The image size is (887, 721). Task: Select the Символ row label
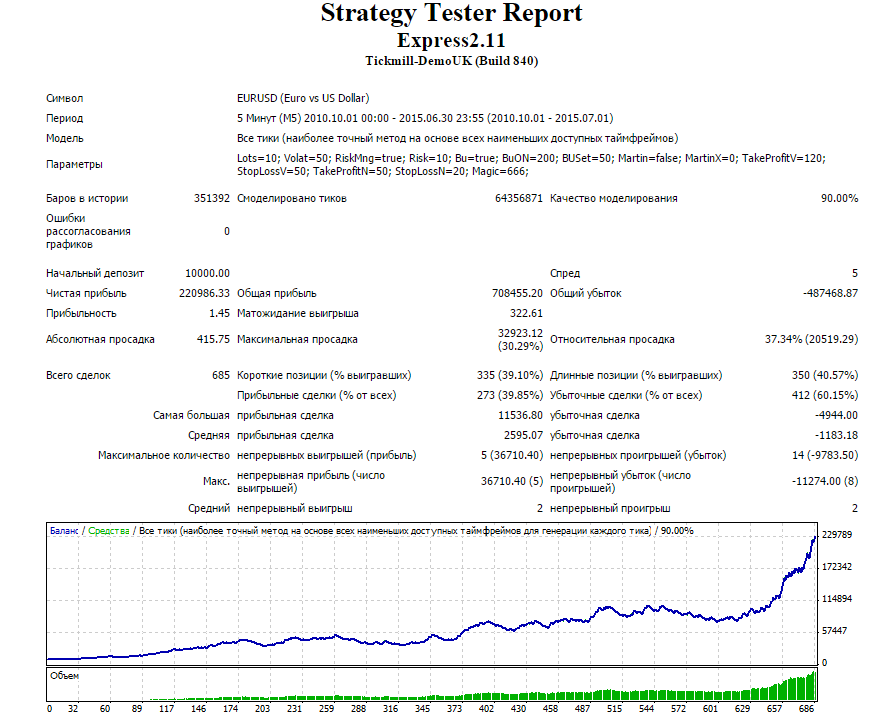click(64, 98)
